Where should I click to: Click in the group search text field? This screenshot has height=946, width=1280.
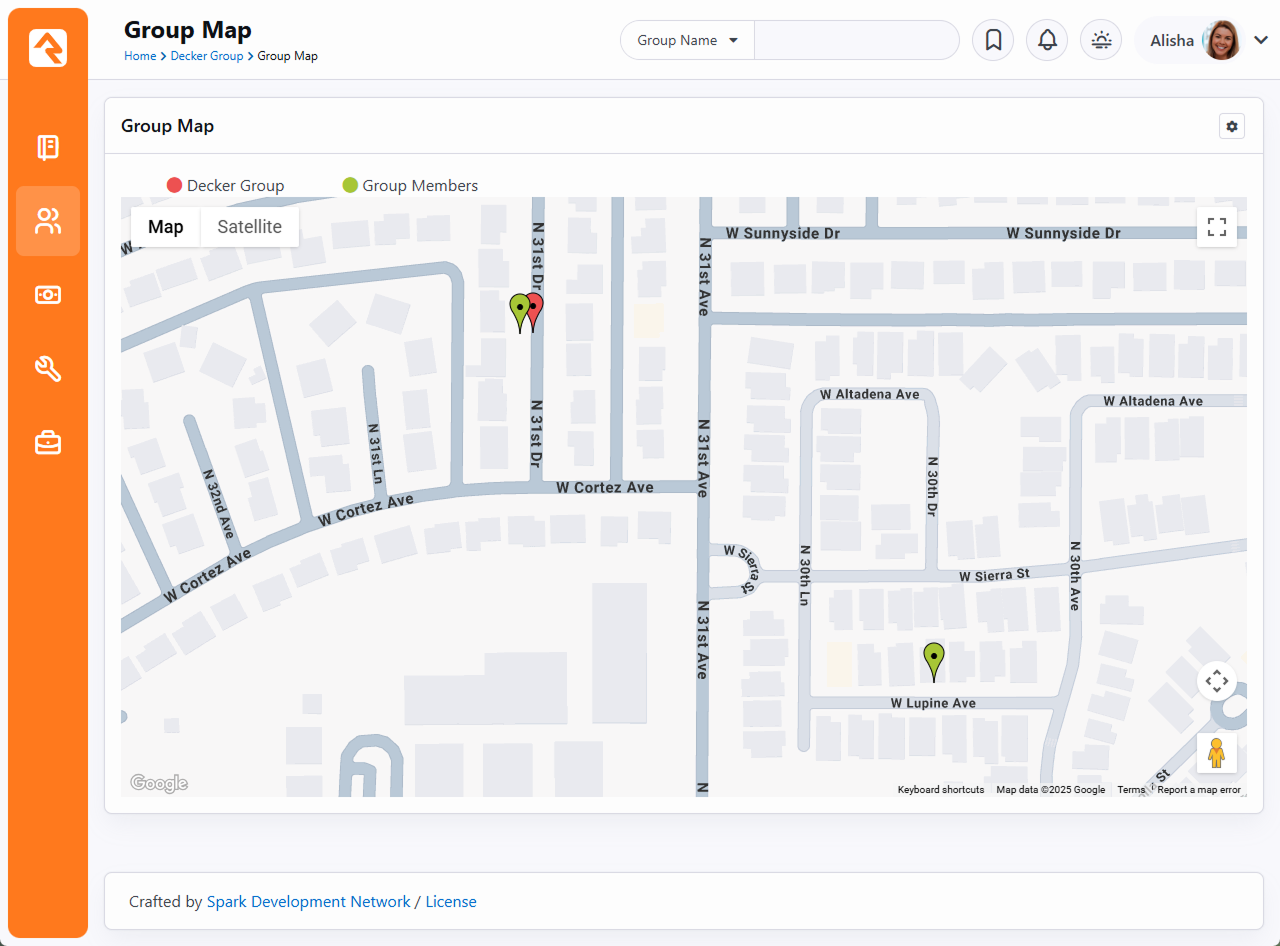coord(856,41)
